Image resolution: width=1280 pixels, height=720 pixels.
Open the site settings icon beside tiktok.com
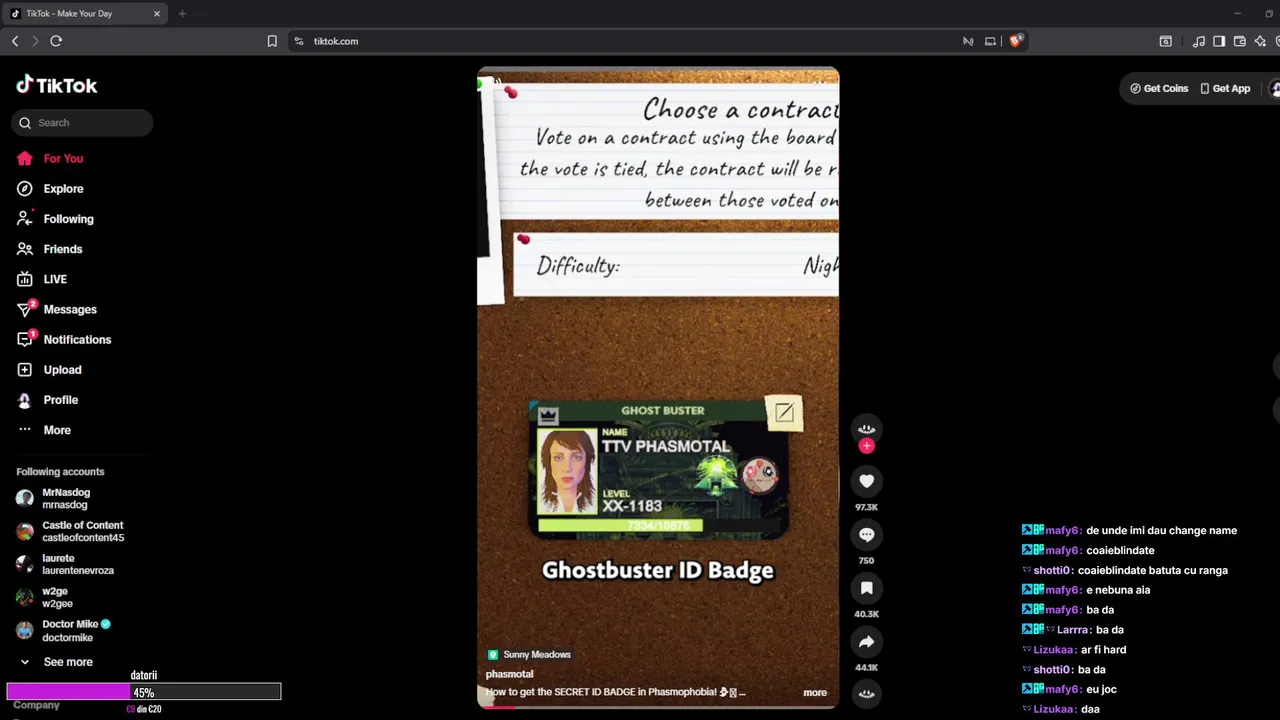[298, 41]
